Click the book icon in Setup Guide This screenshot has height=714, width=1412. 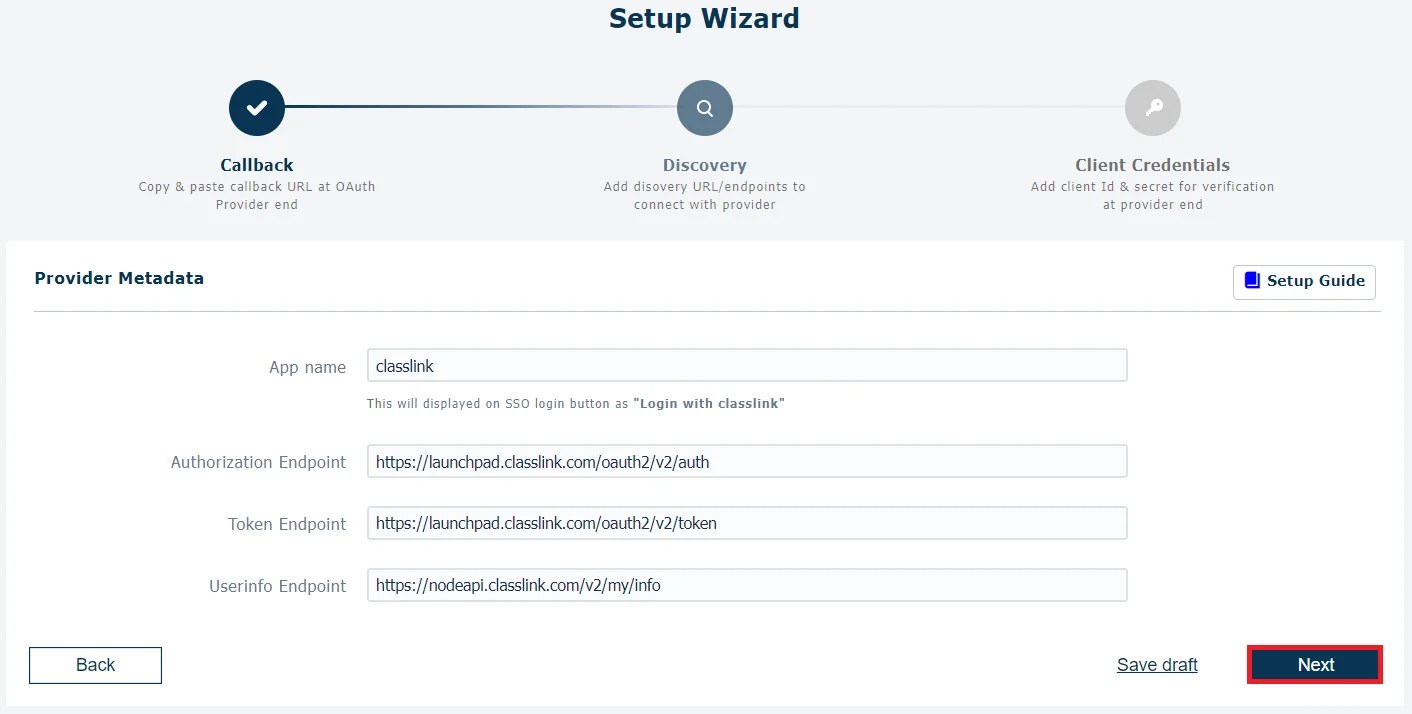[1252, 280]
